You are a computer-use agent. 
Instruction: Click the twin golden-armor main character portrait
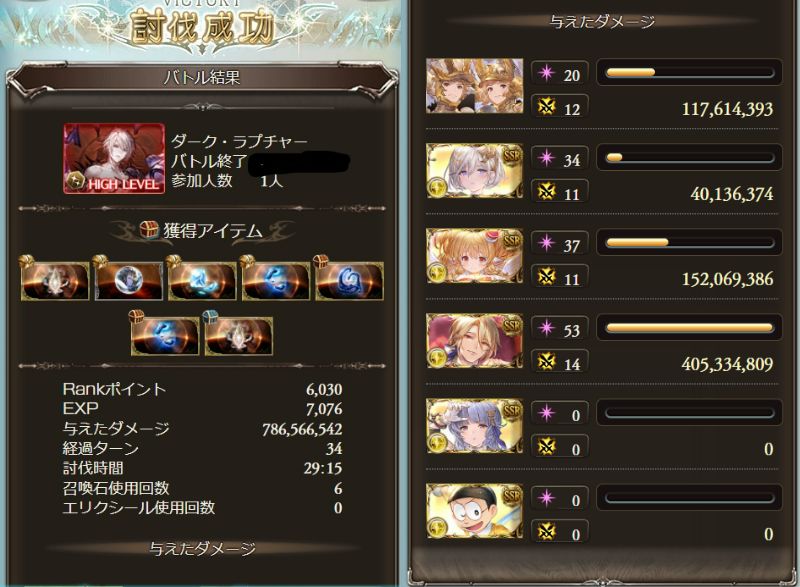click(474, 86)
